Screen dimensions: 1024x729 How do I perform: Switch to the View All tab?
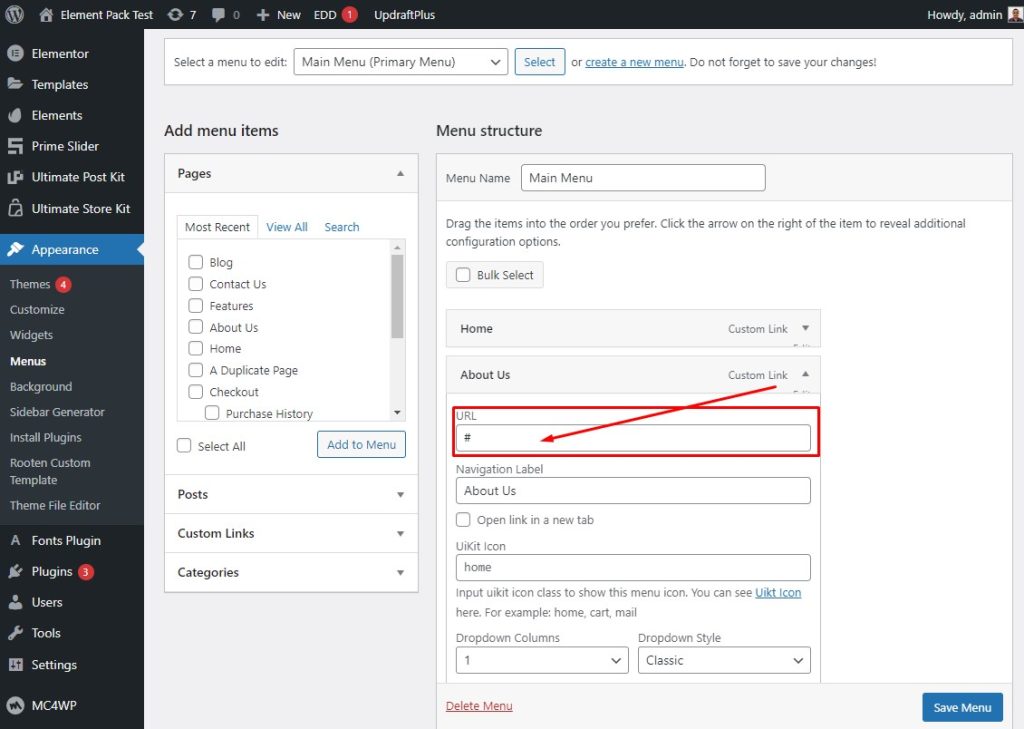coord(287,227)
